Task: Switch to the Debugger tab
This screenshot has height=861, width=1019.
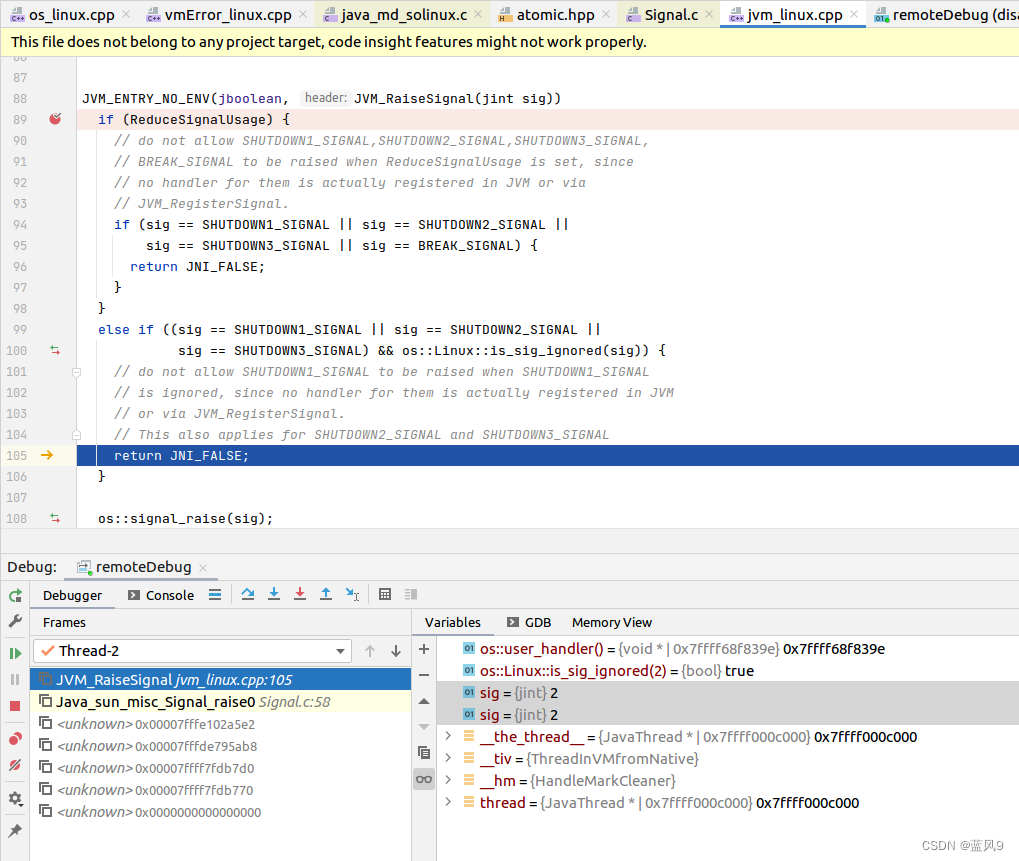Action: click(x=72, y=595)
